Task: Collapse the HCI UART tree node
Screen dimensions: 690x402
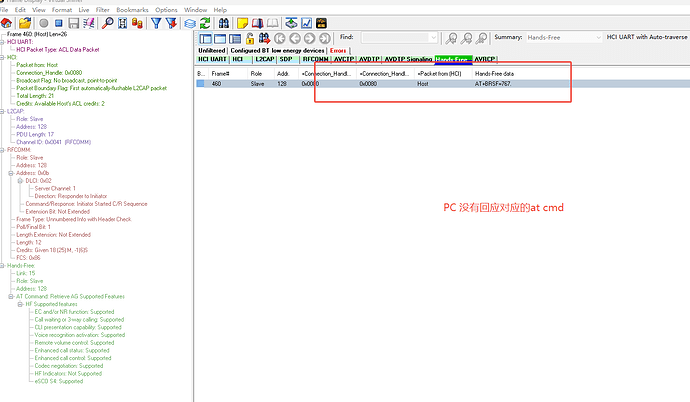Action: tap(2, 42)
